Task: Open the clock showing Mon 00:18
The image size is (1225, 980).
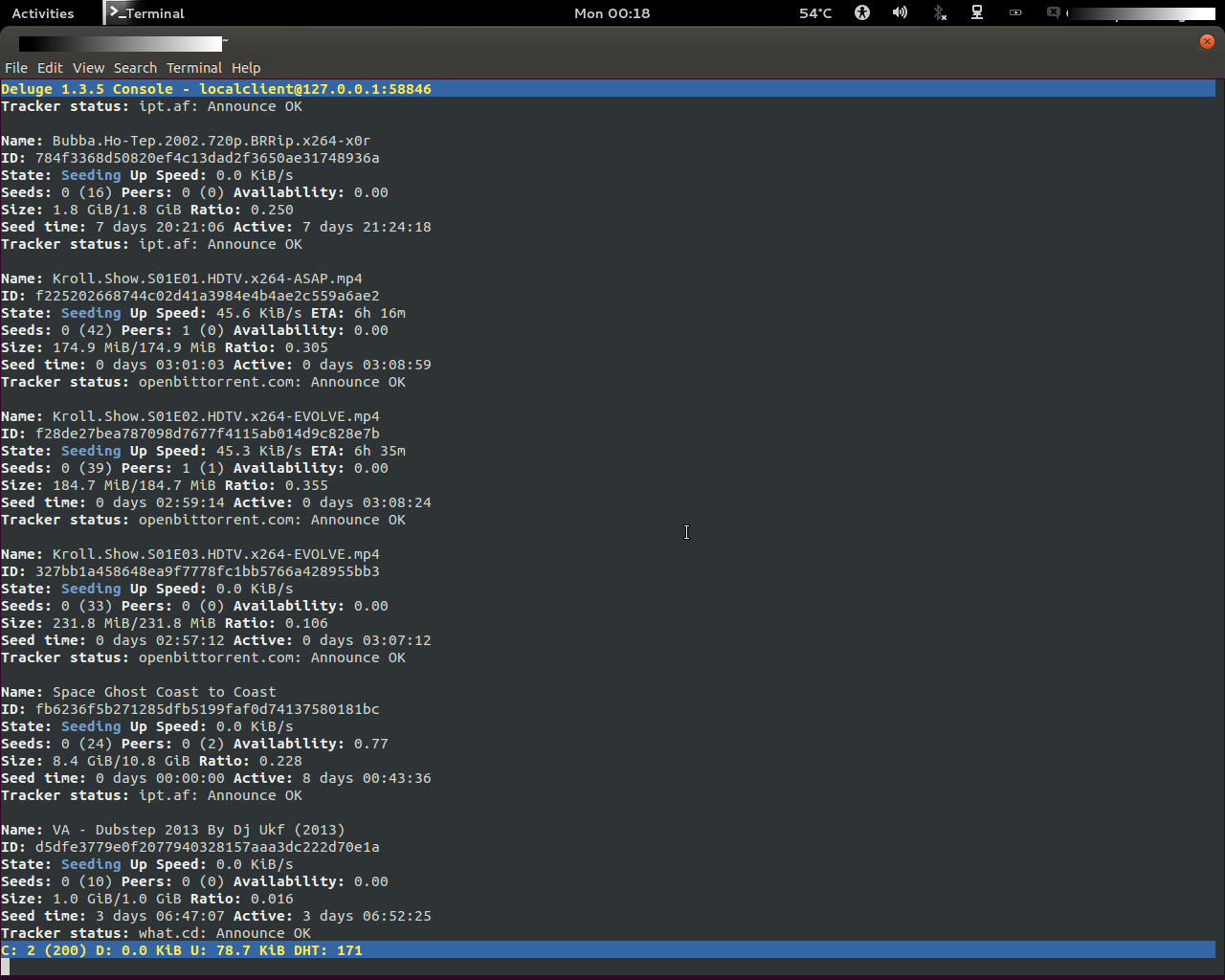Action: tap(612, 13)
